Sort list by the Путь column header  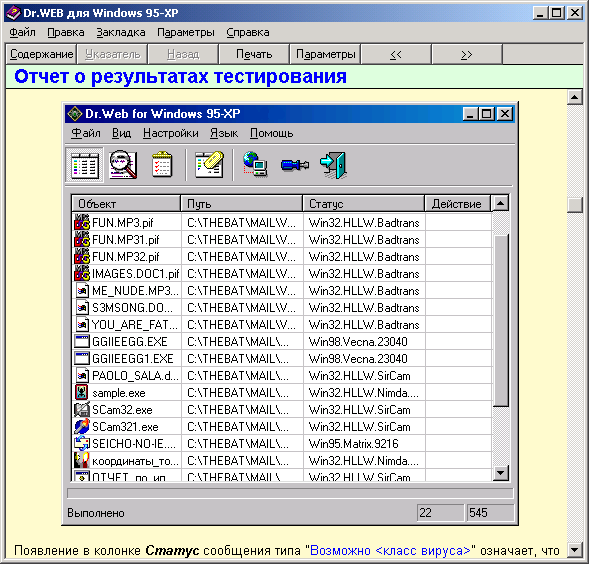point(242,204)
